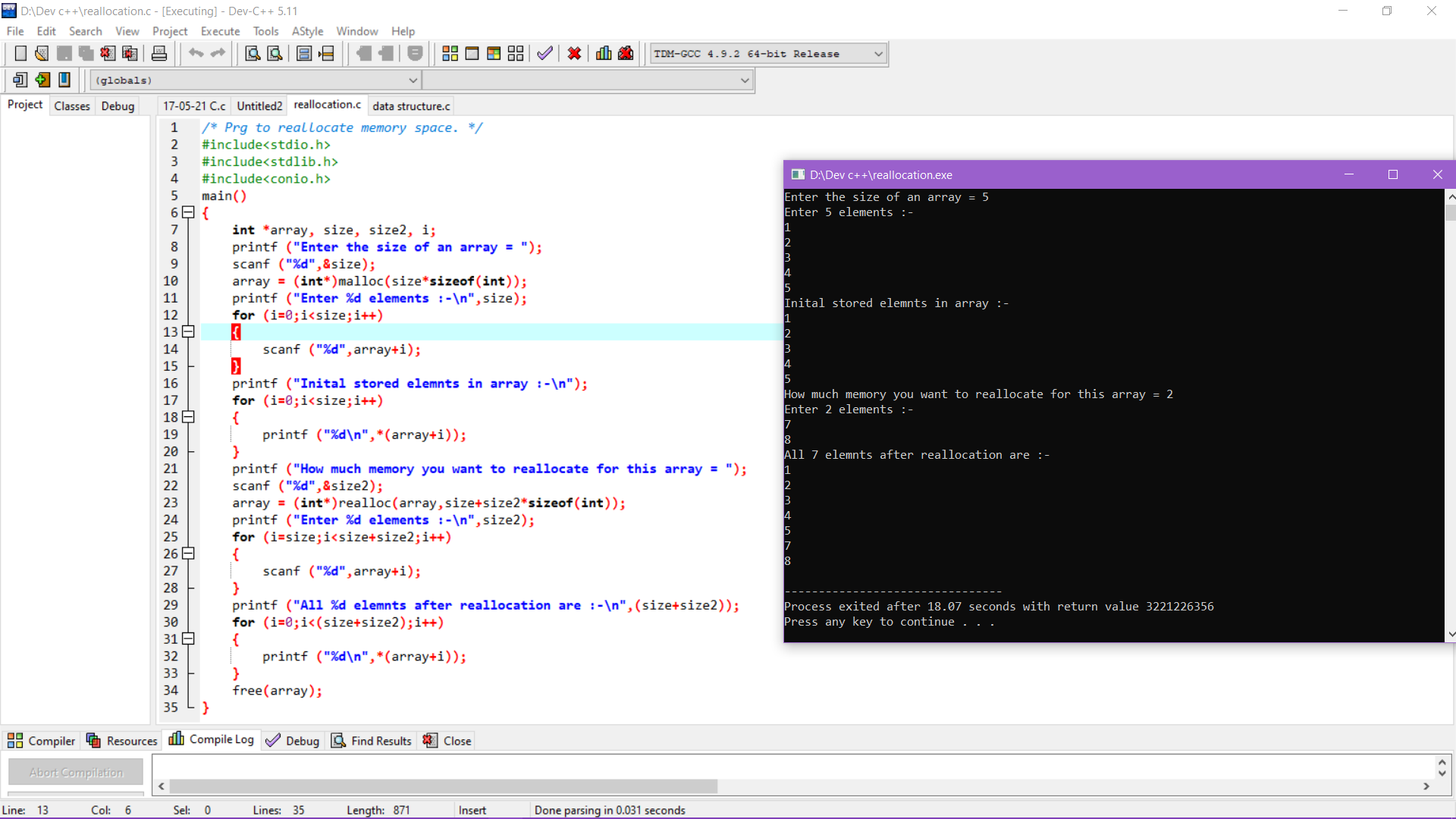Collapse the fold marker at line 13
Viewport: 1456px width, 819px height.
[188, 332]
